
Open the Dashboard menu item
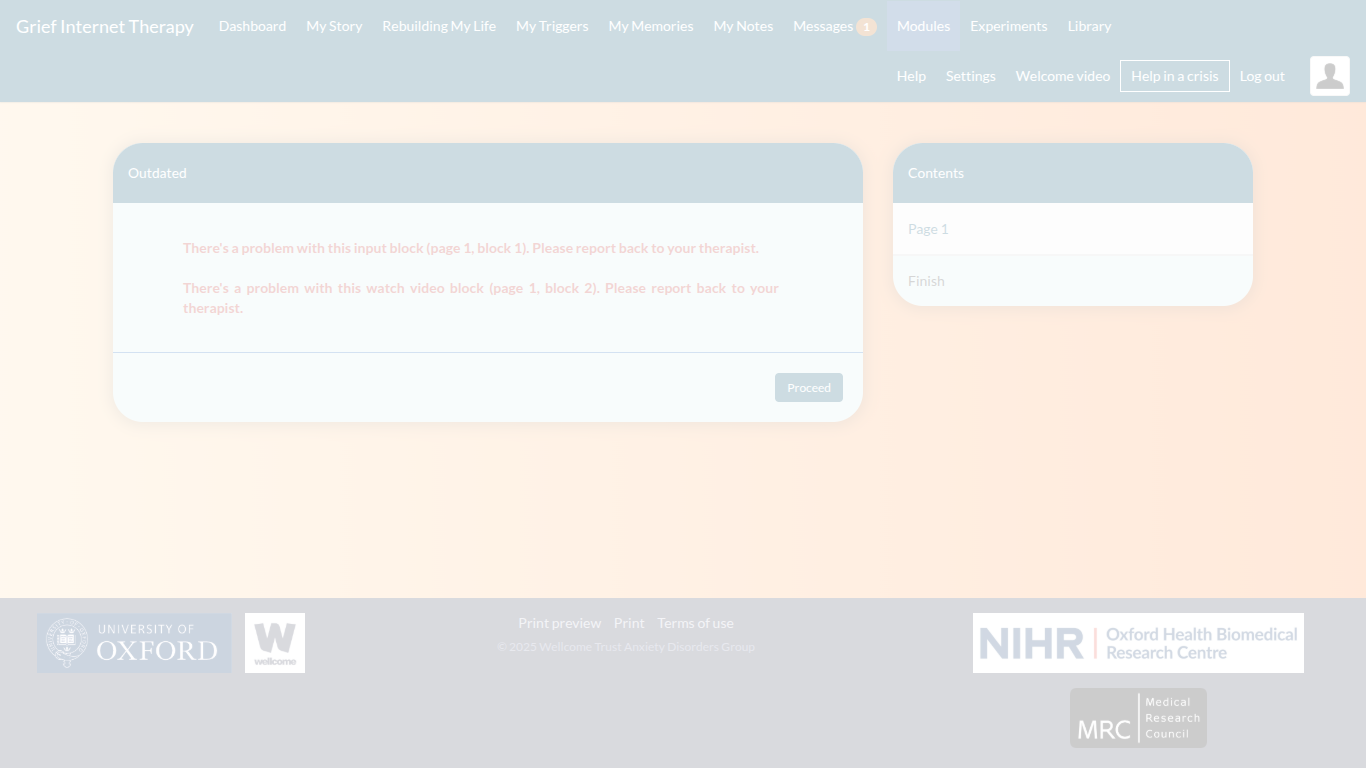(x=252, y=26)
